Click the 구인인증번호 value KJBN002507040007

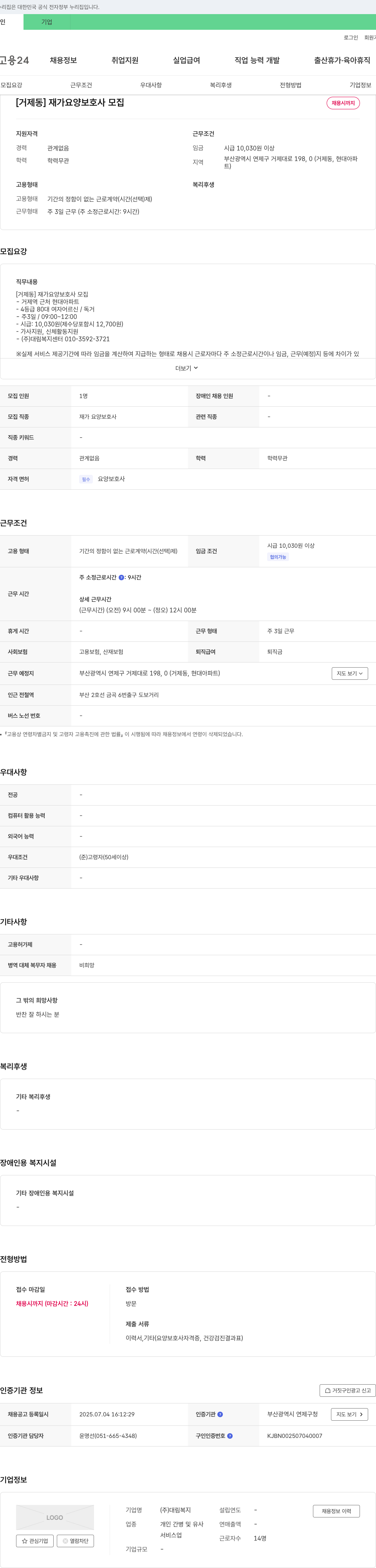click(x=295, y=1435)
